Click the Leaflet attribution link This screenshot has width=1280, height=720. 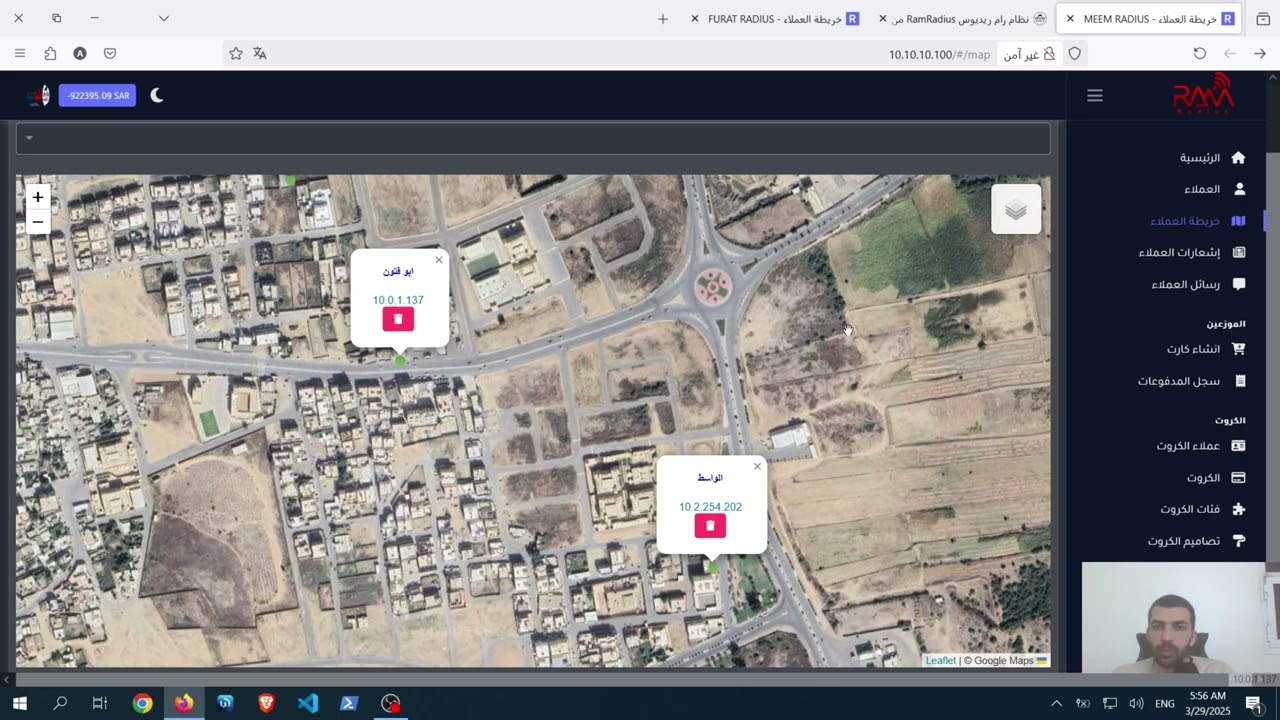click(x=940, y=661)
